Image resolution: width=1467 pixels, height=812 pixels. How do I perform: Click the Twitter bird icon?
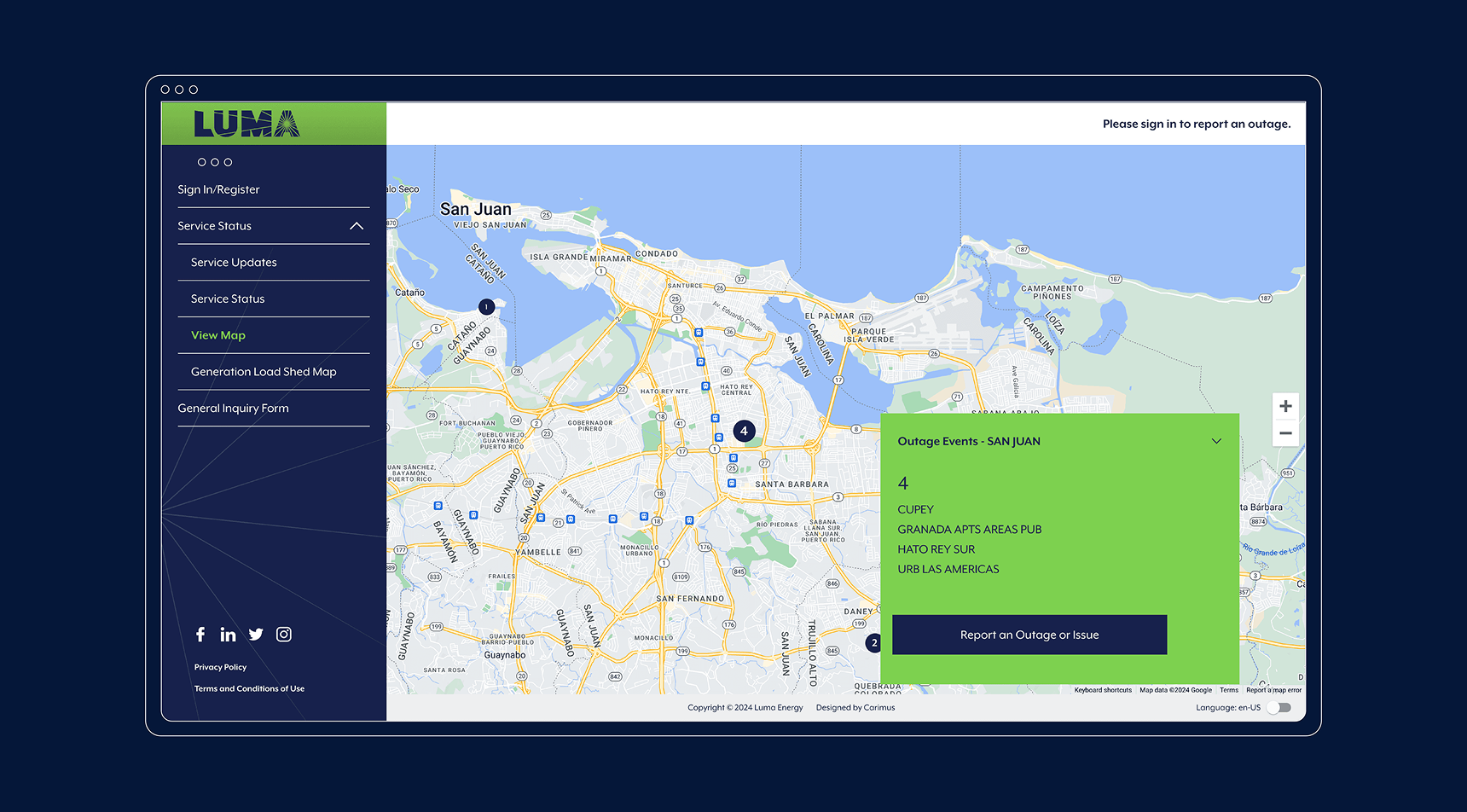(x=256, y=635)
